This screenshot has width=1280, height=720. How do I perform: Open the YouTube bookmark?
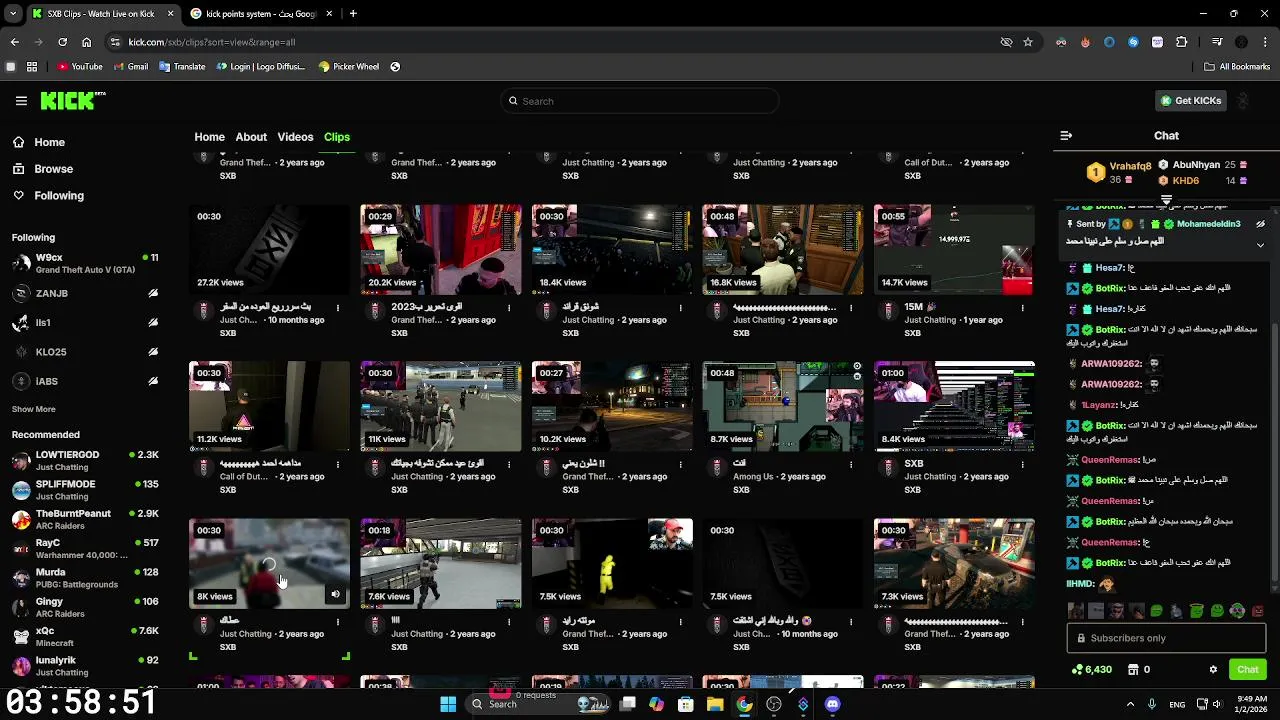(x=80, y=67)
